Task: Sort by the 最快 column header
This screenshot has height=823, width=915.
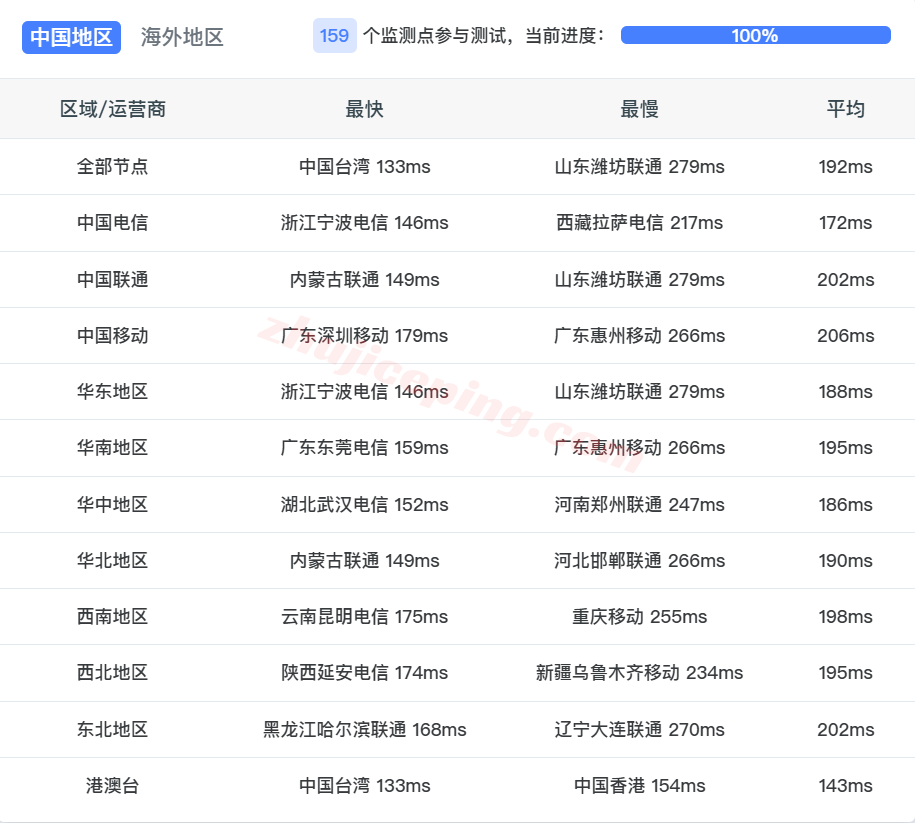Action: pos(366,109)
